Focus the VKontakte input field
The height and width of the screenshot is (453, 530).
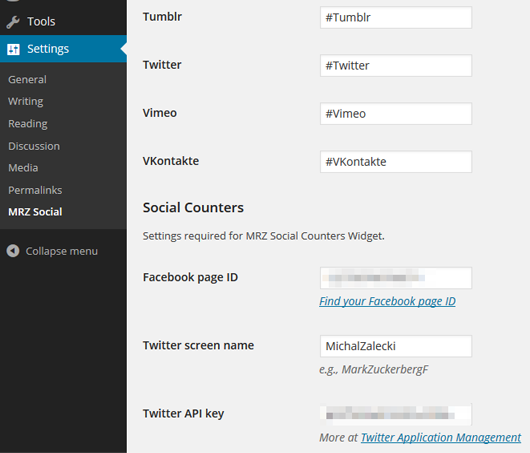tap(396, 162)
